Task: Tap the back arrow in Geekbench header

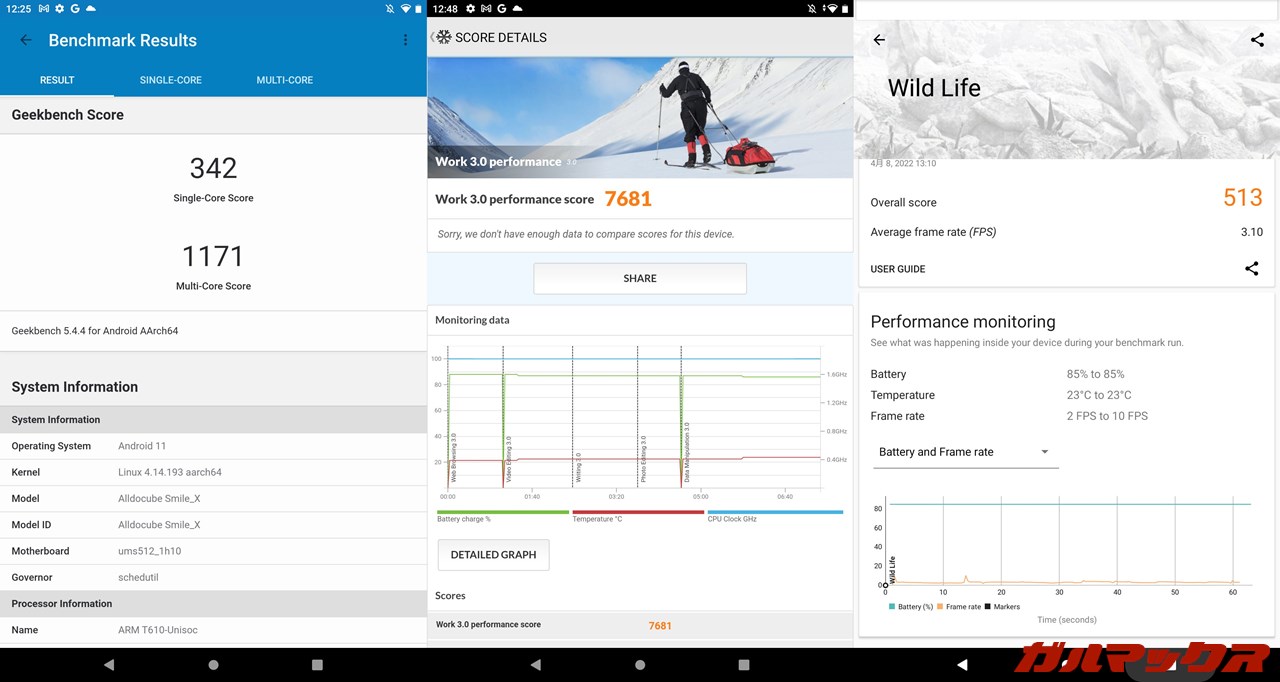Action: click(x=26, y=40)
